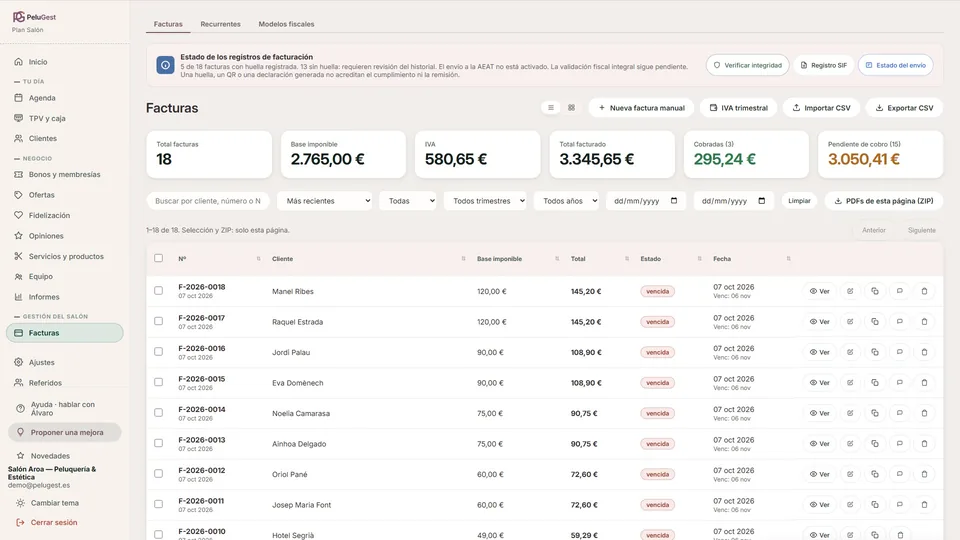Click Limpiar filters button
The width and height of the screenshot is (960, 540).
pyautogui.click(x=799, y=201)
